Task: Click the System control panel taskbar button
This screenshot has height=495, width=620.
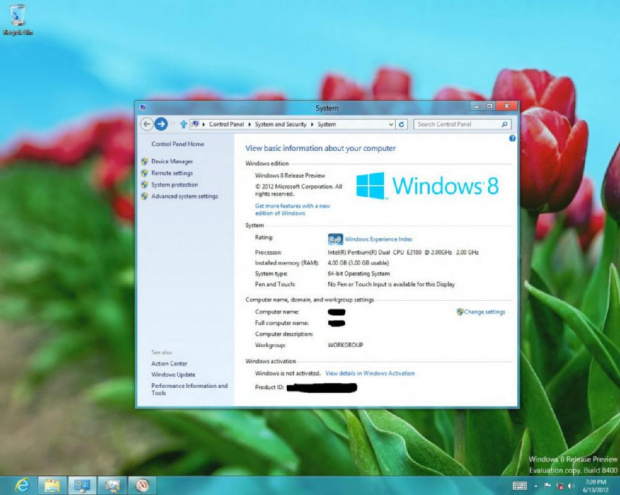Action: pos(82,485)
